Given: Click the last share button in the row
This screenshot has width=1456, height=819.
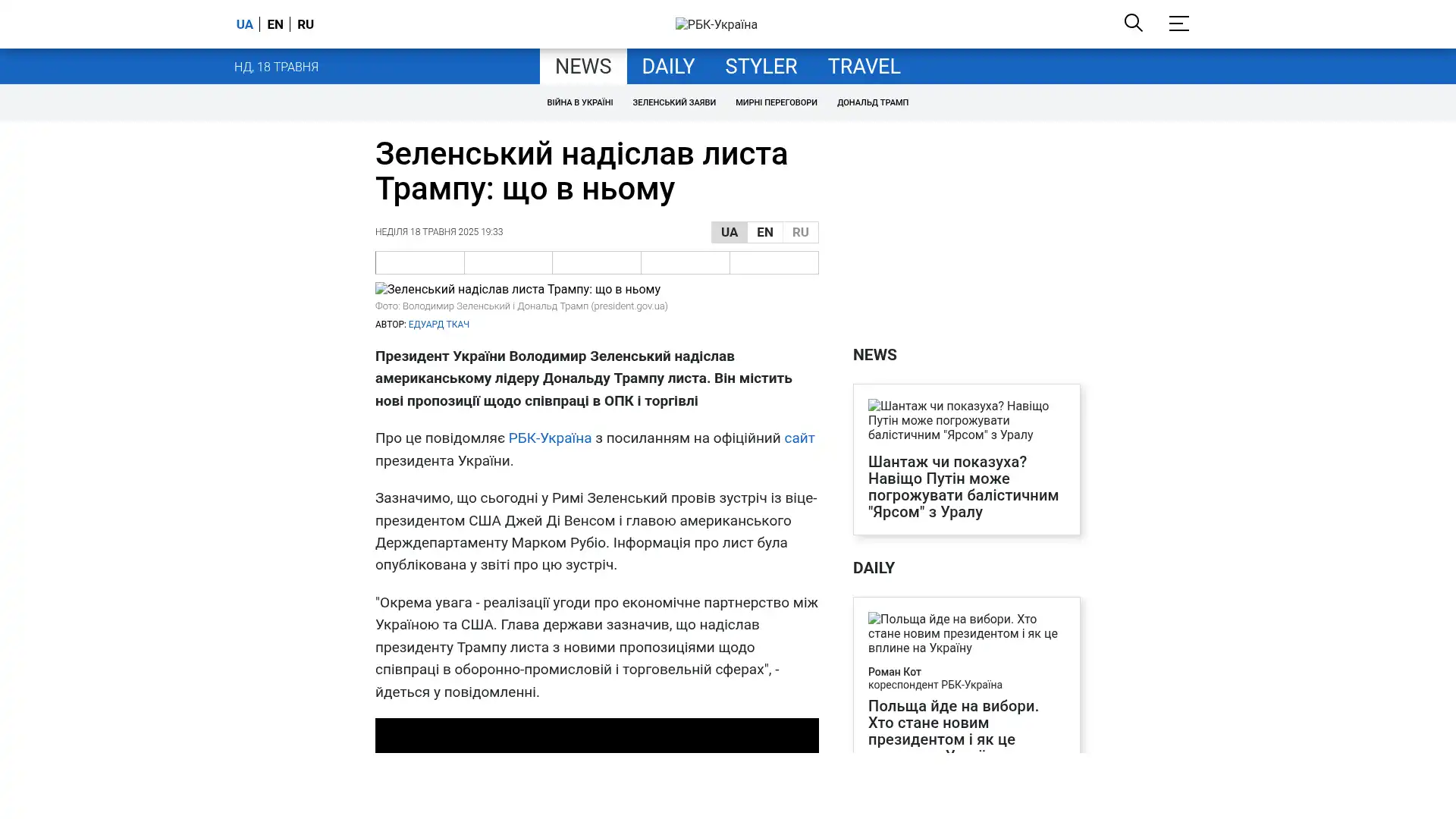Looking at the screenshot, I should coord(773,262).
